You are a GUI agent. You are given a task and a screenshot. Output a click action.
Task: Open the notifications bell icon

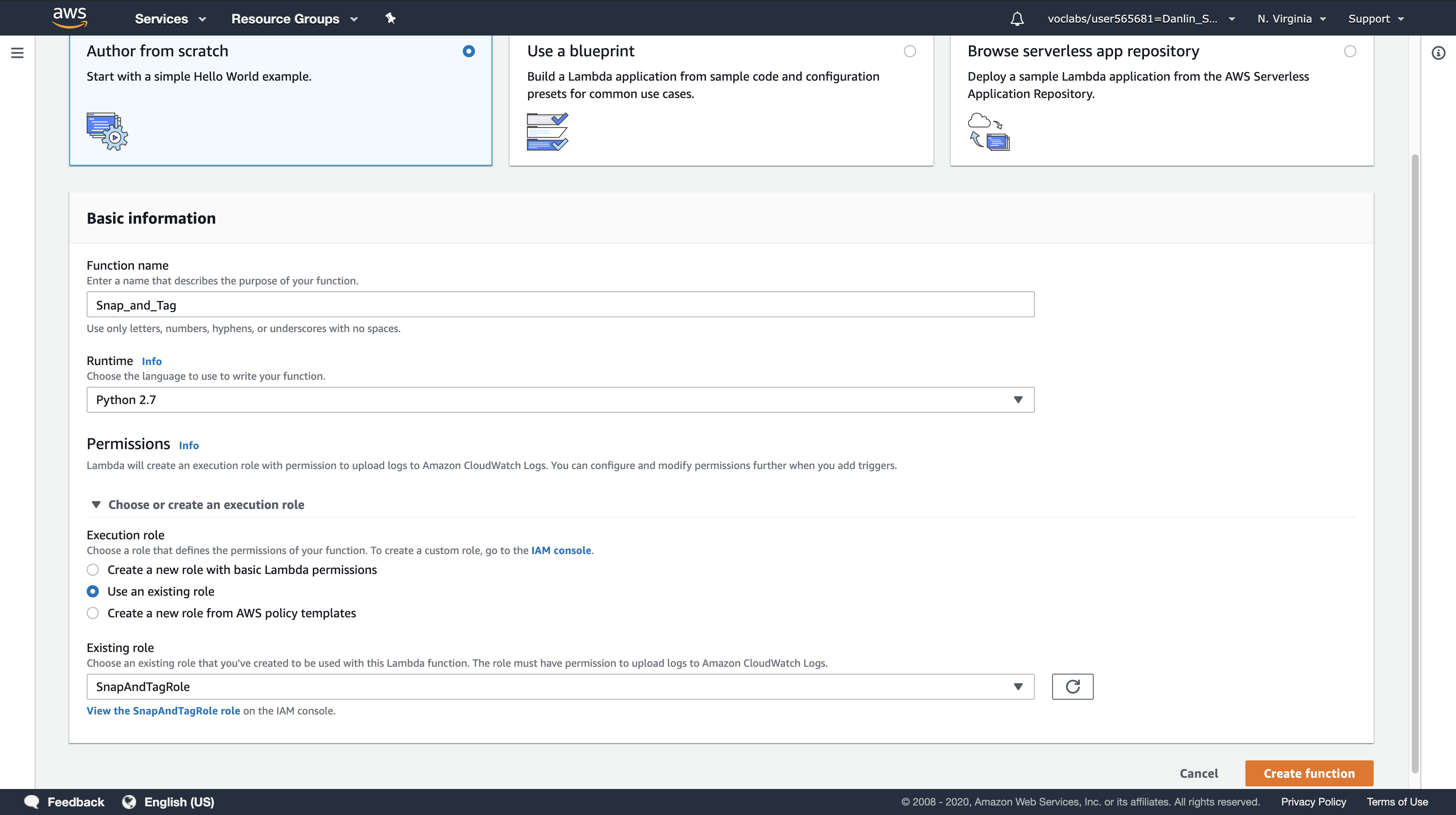pos(1017,19)
